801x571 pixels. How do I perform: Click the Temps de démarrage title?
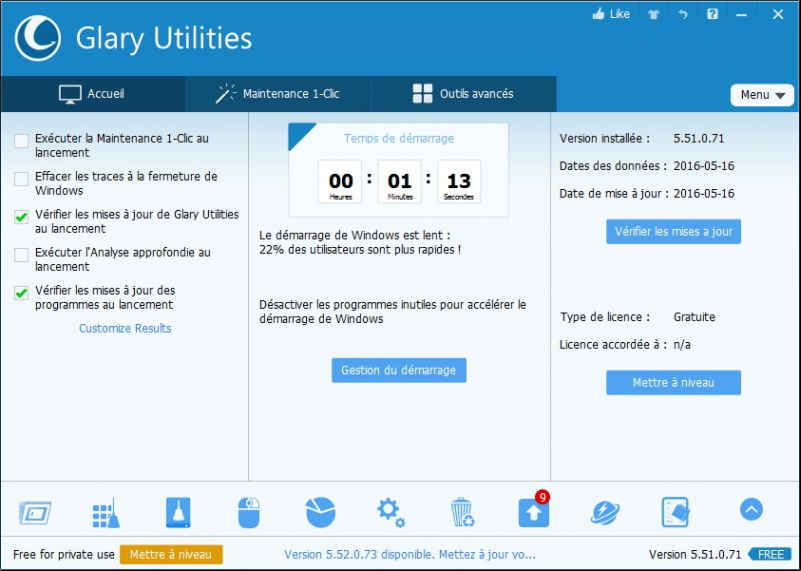[398, 138]
